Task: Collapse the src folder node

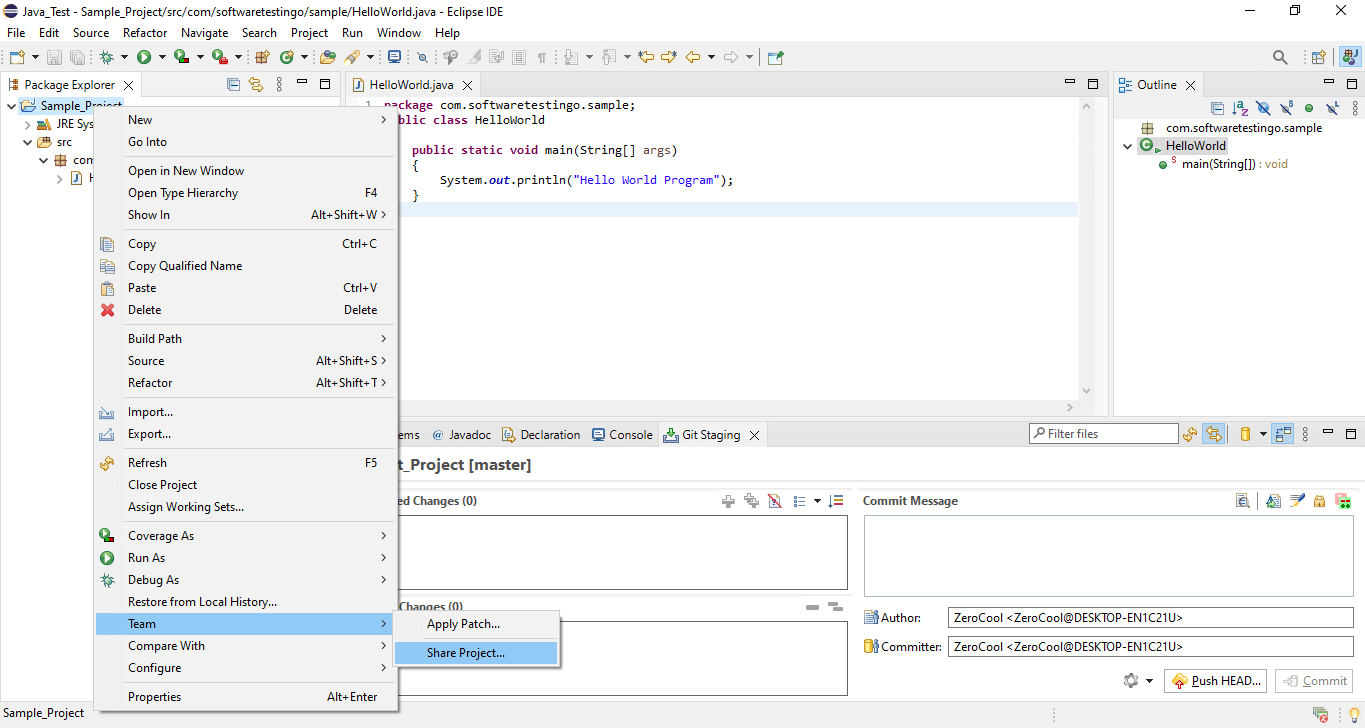Action: tap(28, 143)
